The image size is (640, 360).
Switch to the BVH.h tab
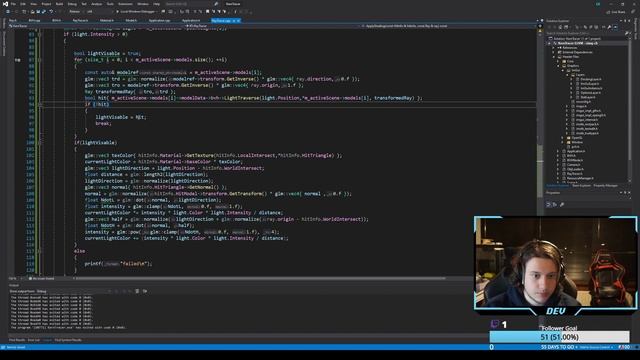pos(56,20)
